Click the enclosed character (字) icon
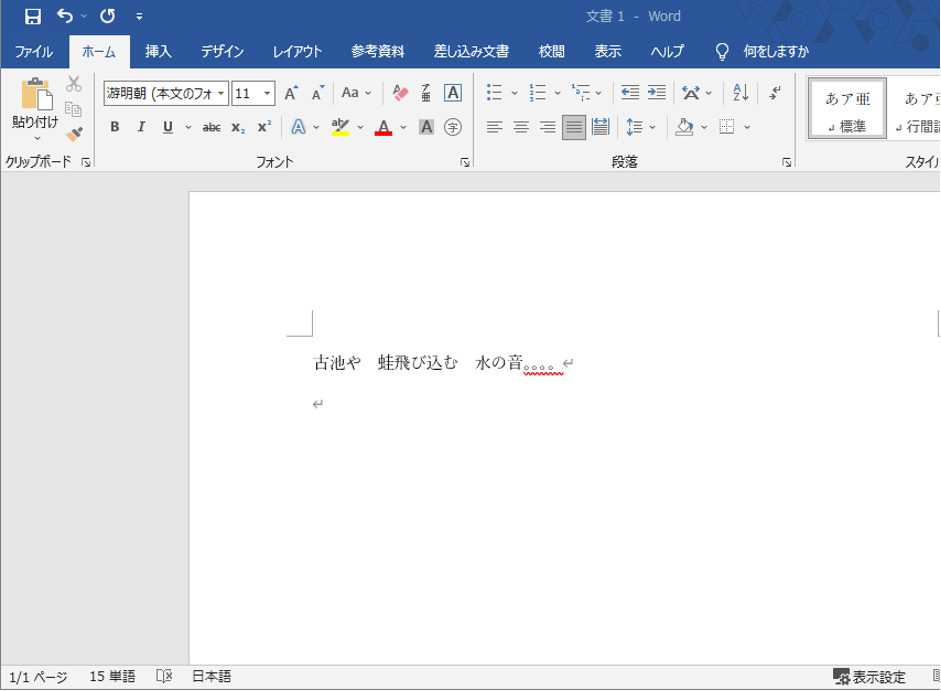The image size is (941, 691). click(453, 127)
